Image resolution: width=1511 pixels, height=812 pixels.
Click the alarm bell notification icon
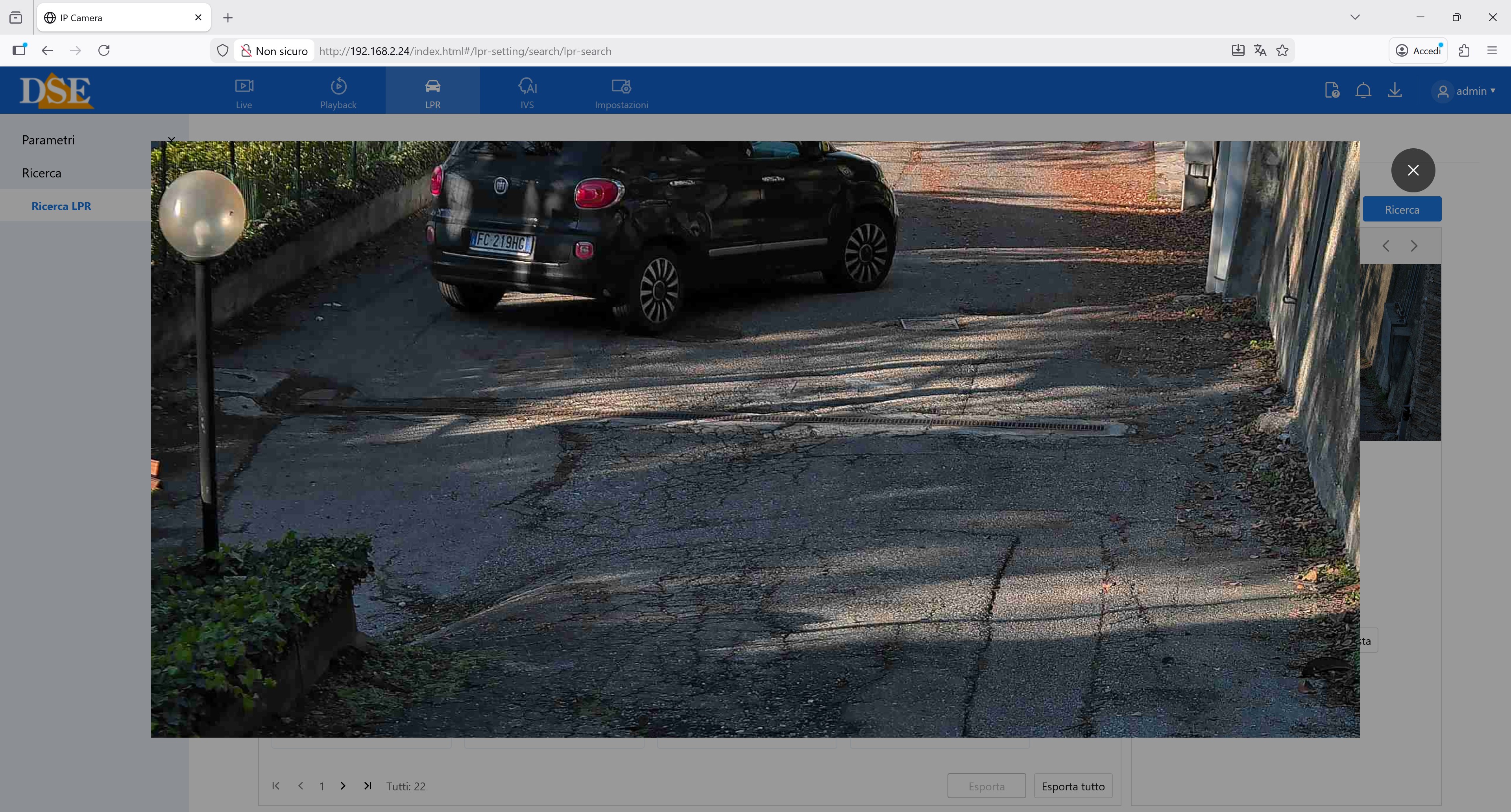pos(1363,90)
